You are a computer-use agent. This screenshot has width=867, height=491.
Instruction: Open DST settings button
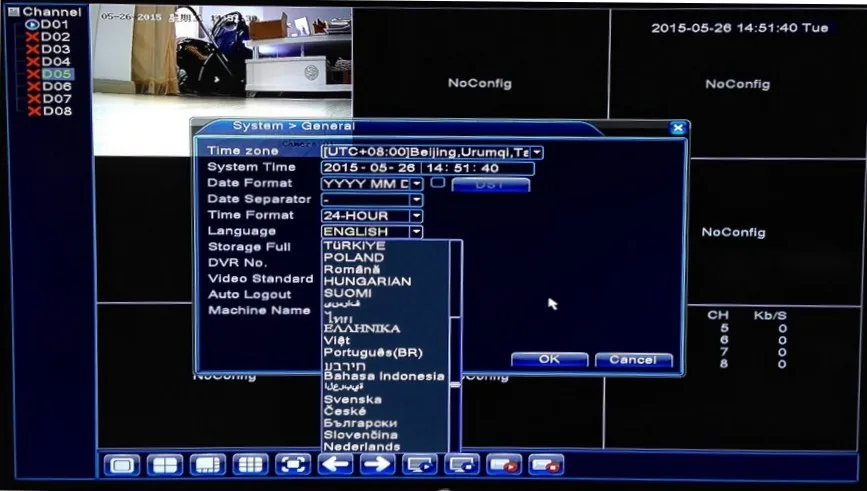click(490, 184)
